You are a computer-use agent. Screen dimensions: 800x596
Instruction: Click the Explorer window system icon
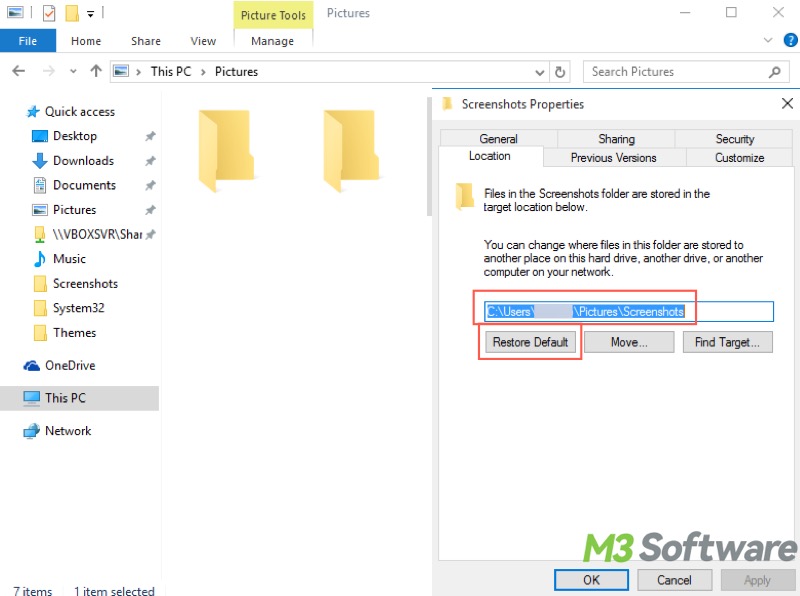click(15, 12)
